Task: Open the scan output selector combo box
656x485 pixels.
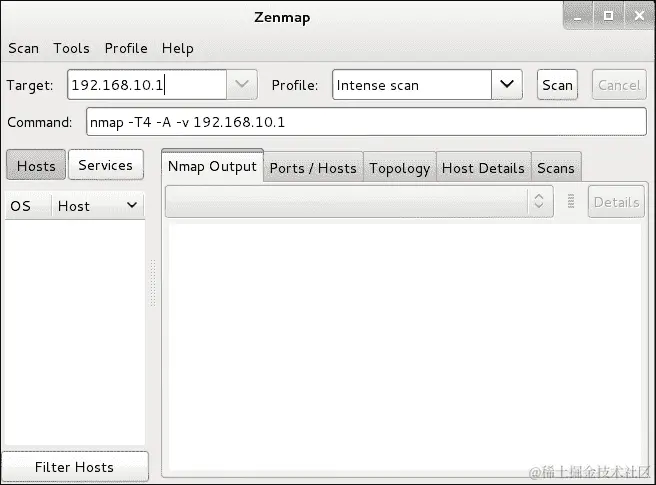Action: 359,202
